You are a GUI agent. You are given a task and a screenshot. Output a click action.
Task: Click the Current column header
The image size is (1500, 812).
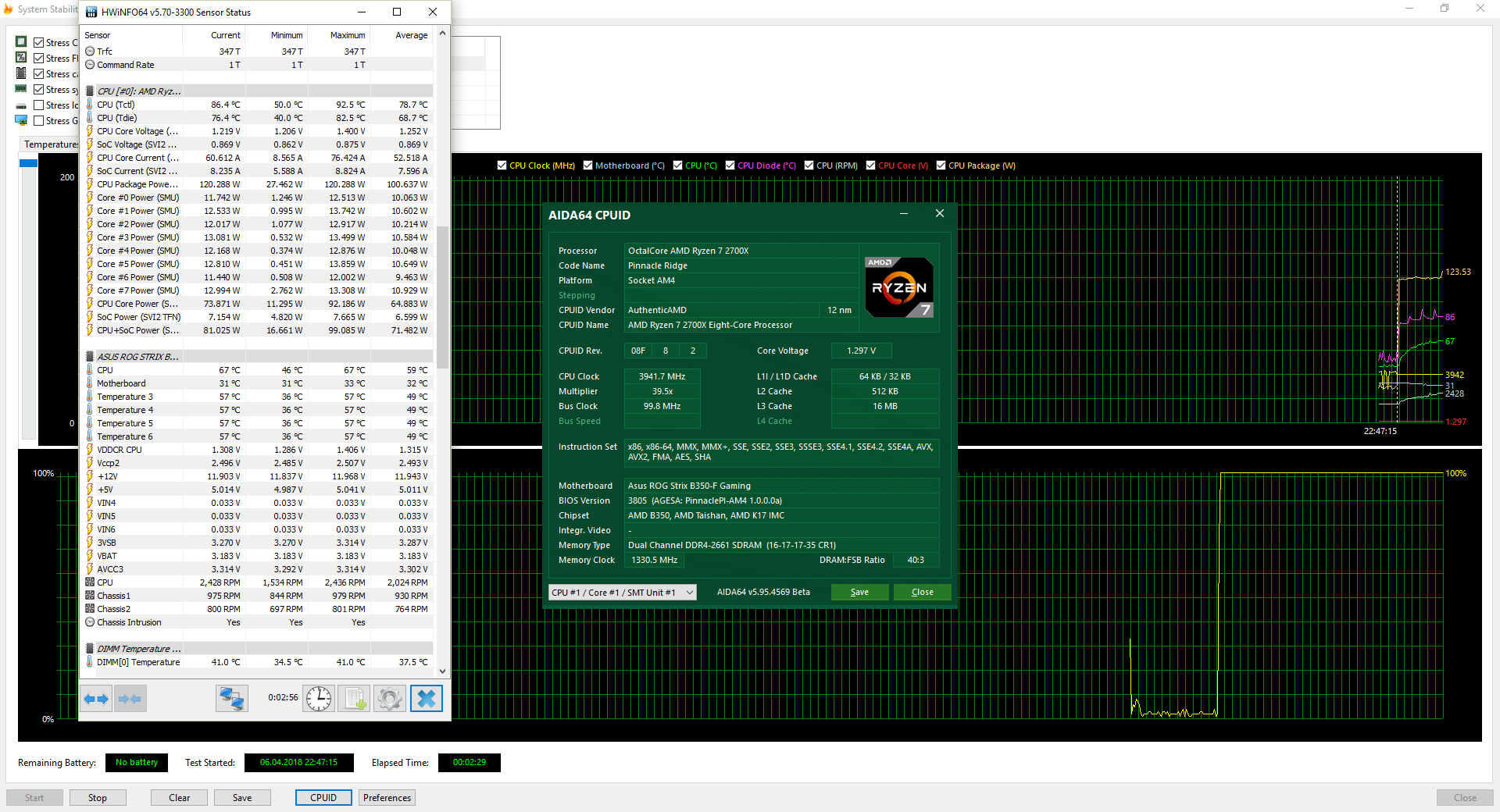pyautogui.click(x=215, y=35)
